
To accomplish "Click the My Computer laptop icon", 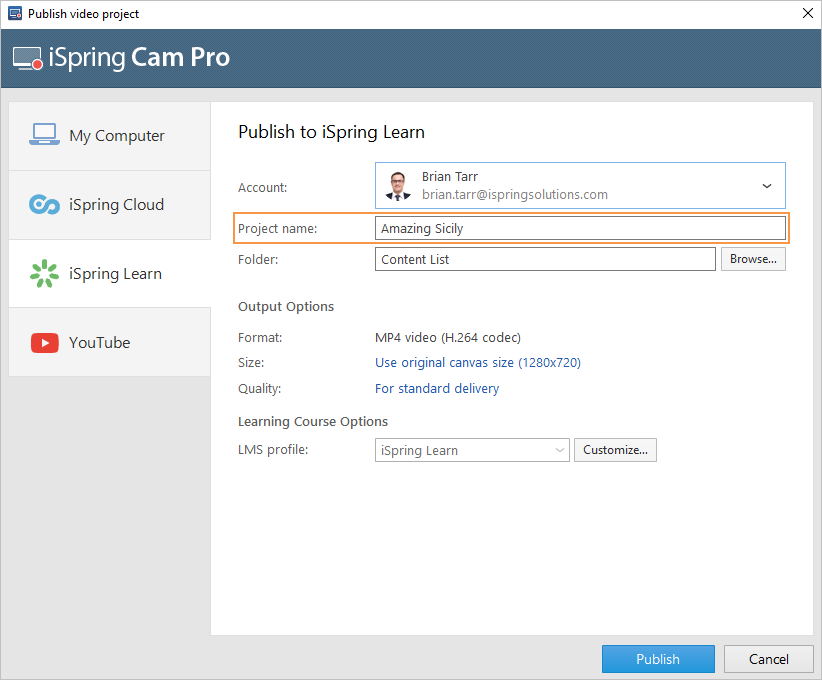I will 44,135.
